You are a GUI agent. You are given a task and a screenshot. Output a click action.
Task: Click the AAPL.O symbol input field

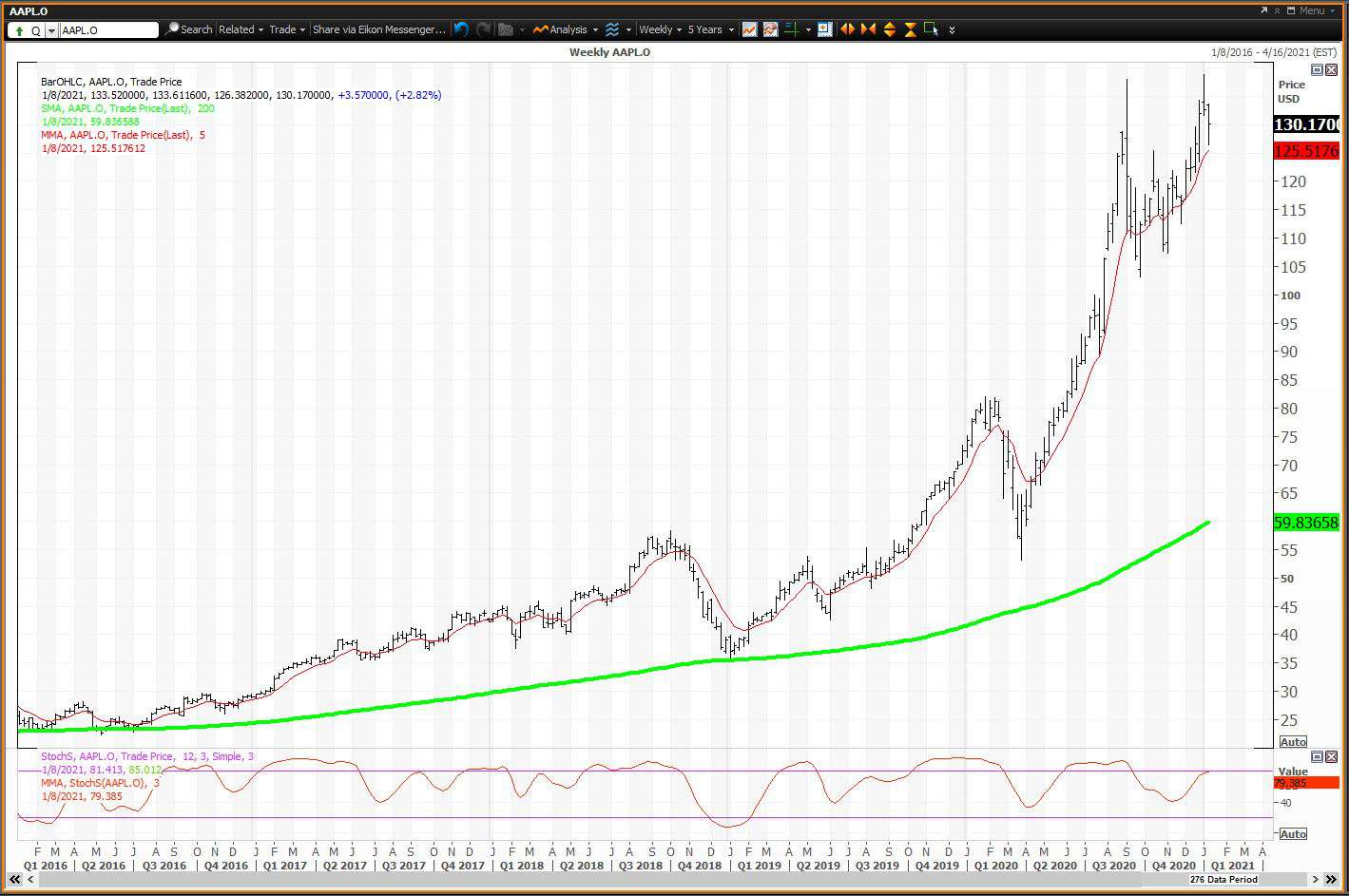[x=108, y=30]
